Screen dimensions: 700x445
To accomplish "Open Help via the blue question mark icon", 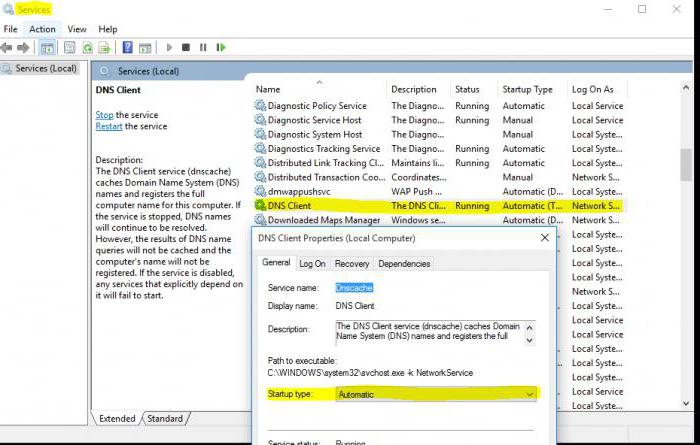I will tap(128, 47).
